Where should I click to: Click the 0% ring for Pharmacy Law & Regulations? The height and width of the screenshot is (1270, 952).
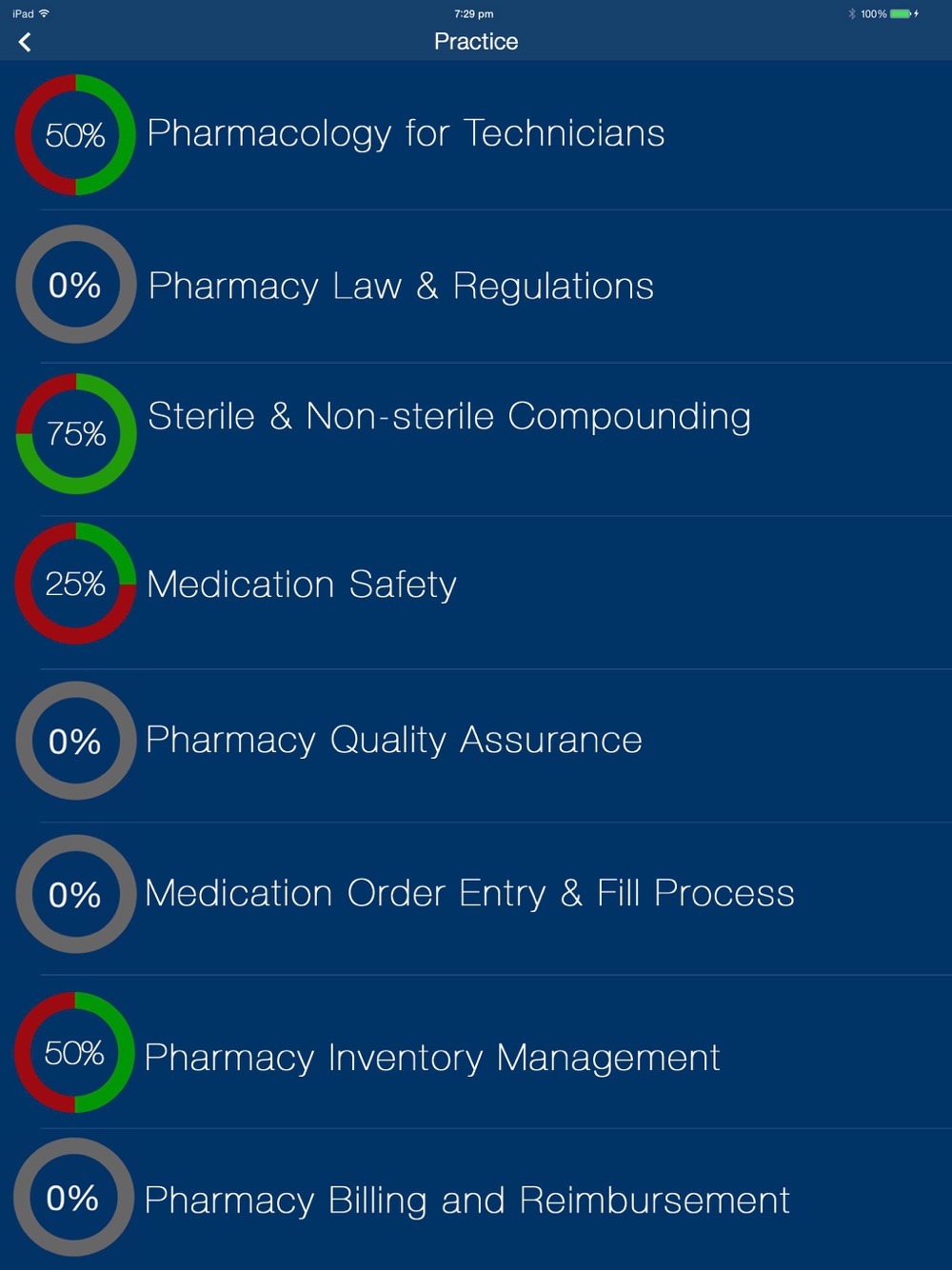click(x=75, y=285)
